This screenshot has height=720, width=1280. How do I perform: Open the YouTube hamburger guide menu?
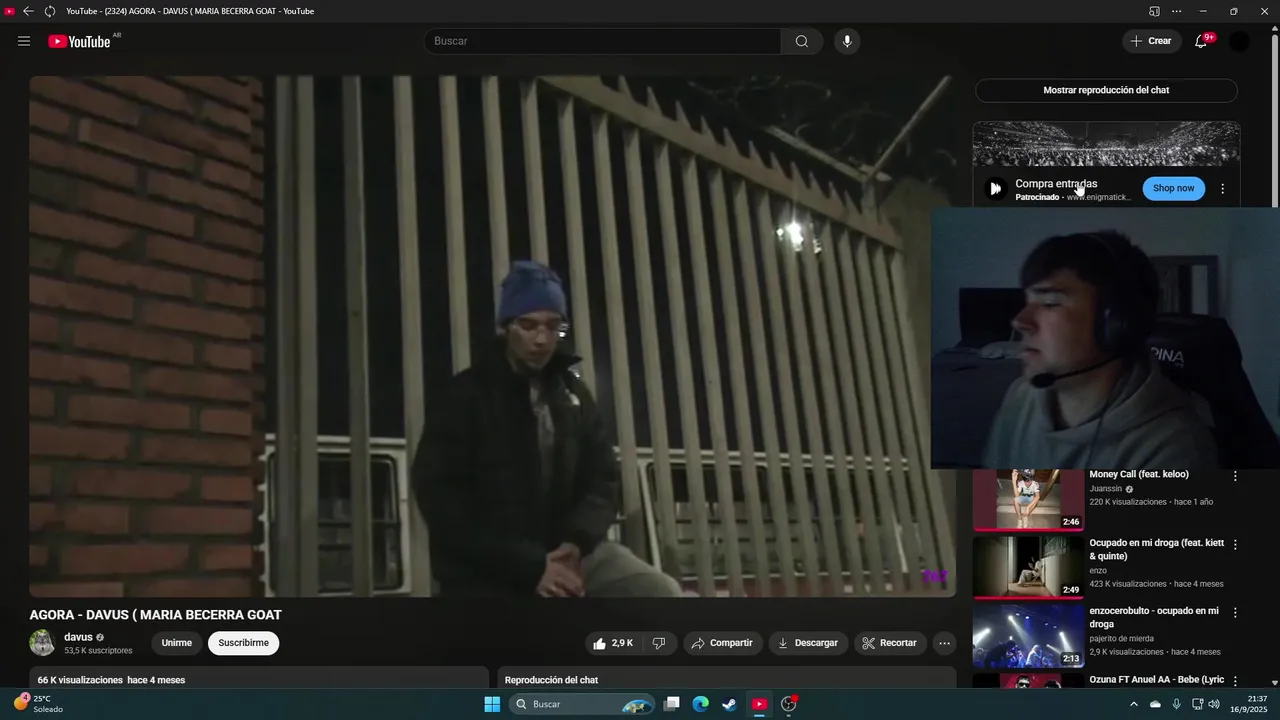[24, 41]
